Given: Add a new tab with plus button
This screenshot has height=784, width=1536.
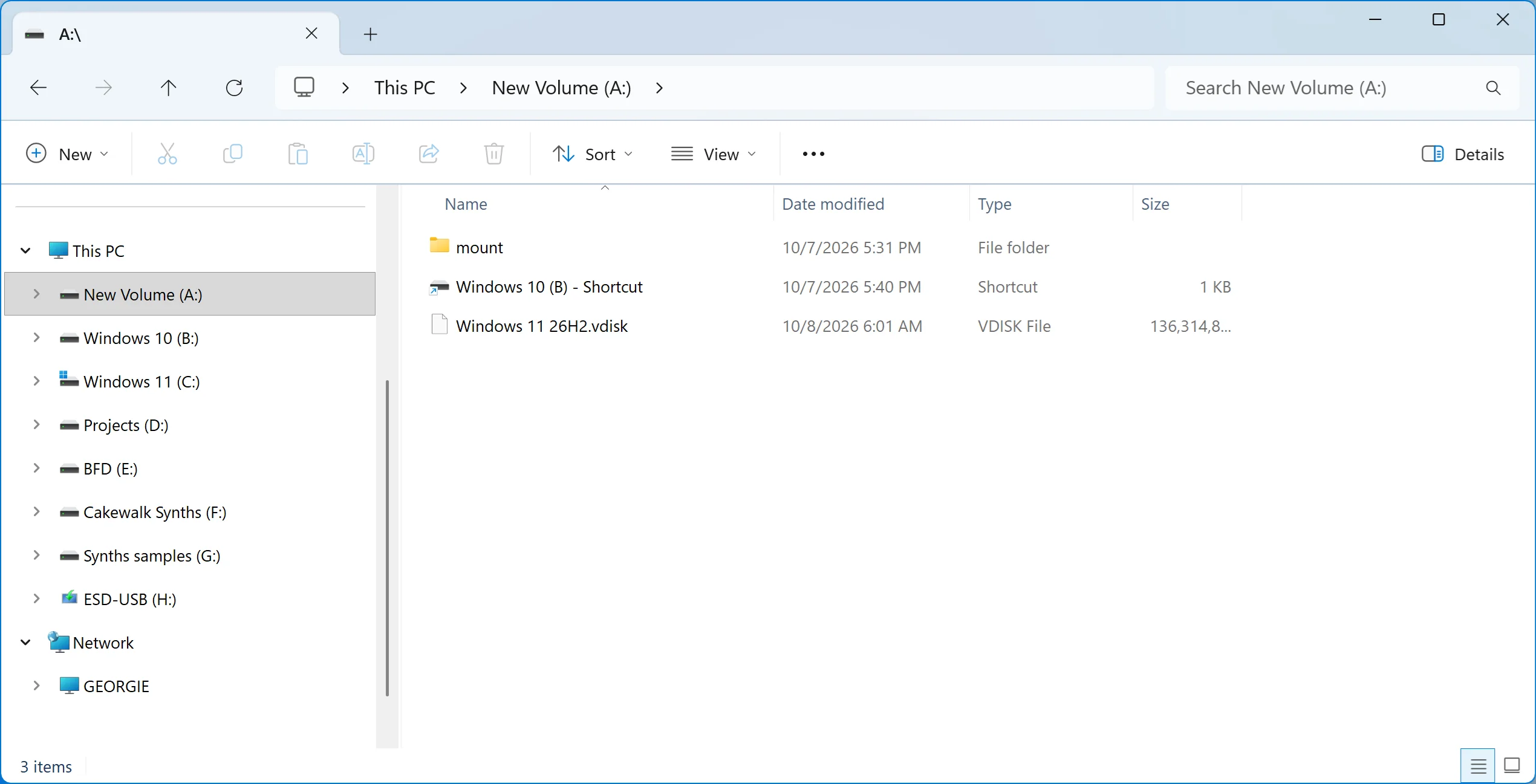Looking at the screenshot, I should (371, 34).
